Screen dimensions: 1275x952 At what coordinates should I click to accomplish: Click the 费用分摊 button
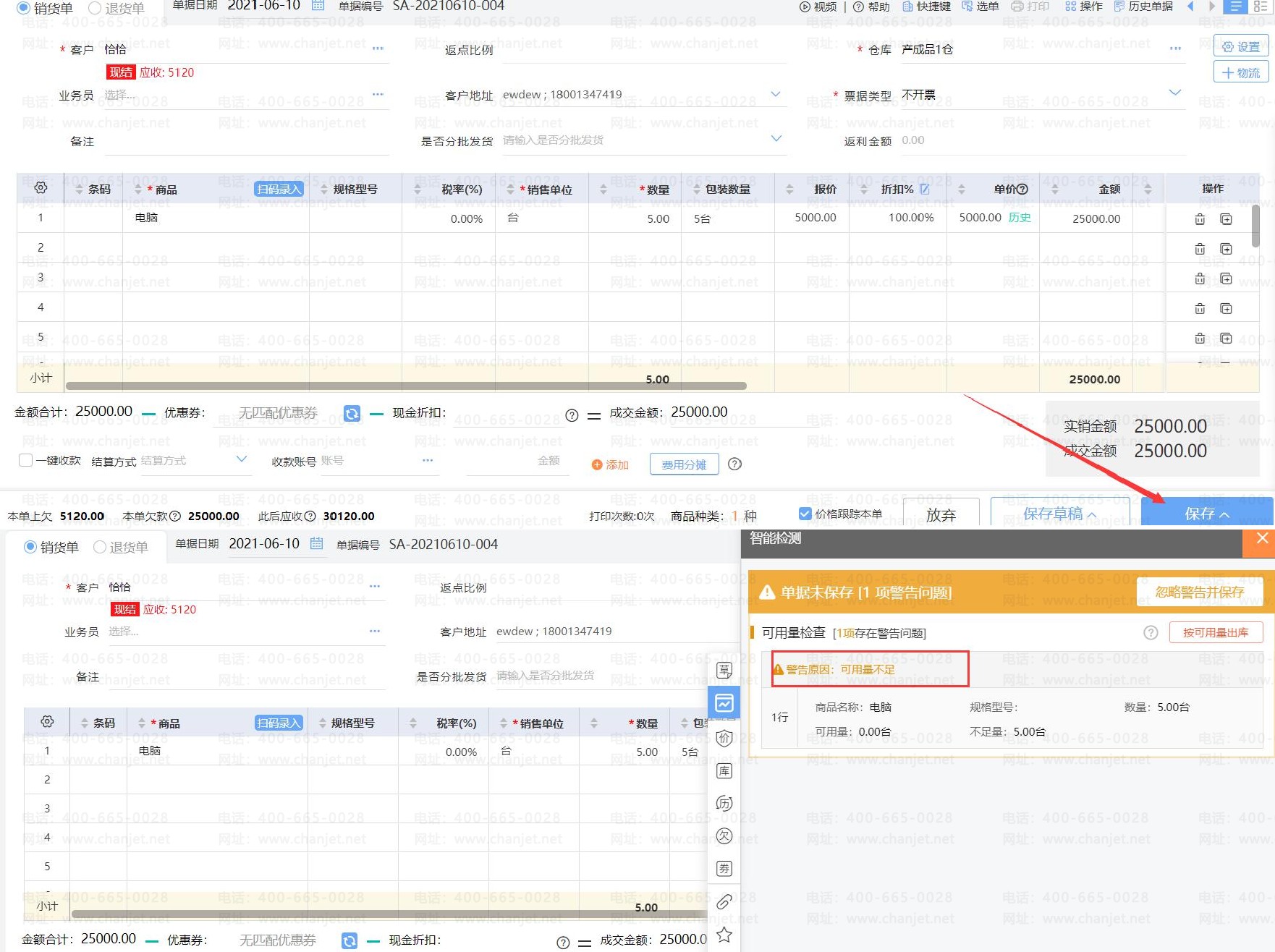[x=684, y=464]
